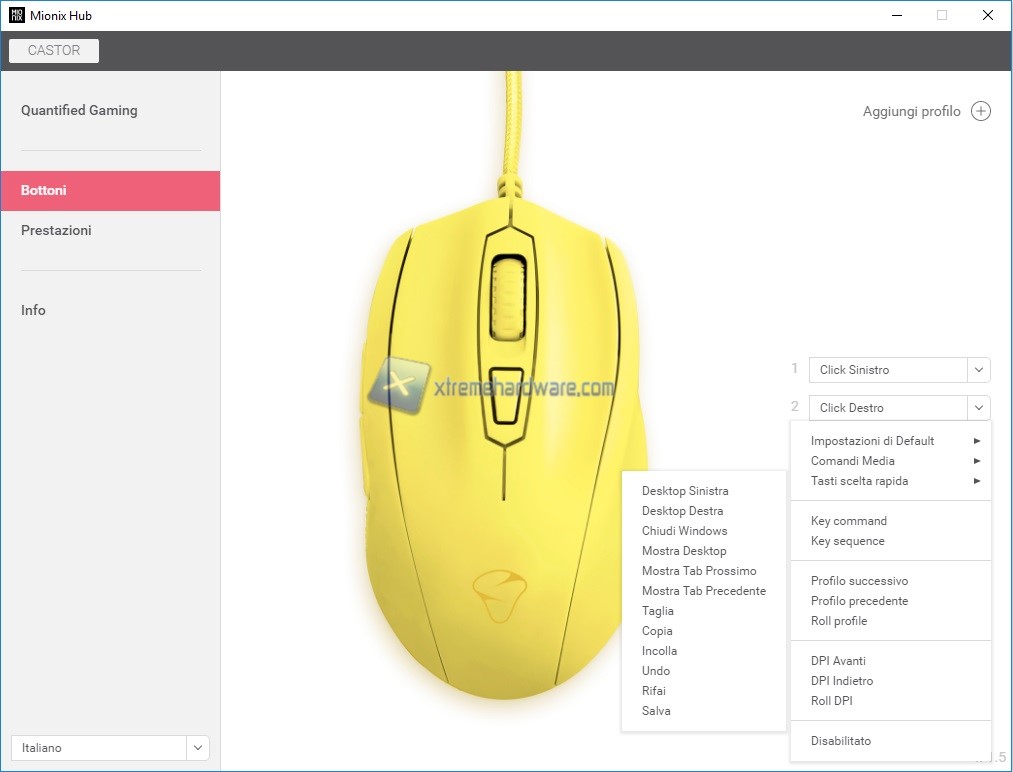Expand the Italiano language dropdown

pos(198,748)
